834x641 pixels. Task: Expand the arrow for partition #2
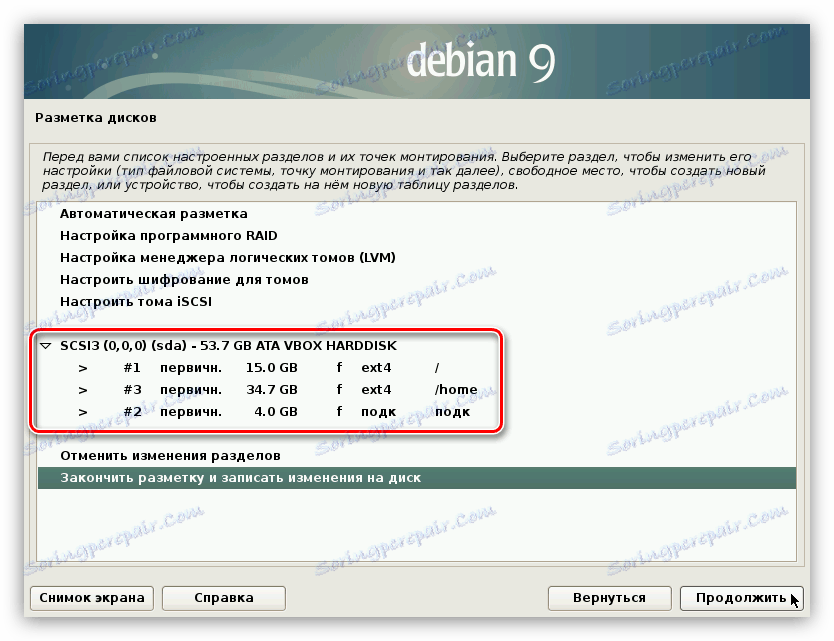click(x=83, y=412)
